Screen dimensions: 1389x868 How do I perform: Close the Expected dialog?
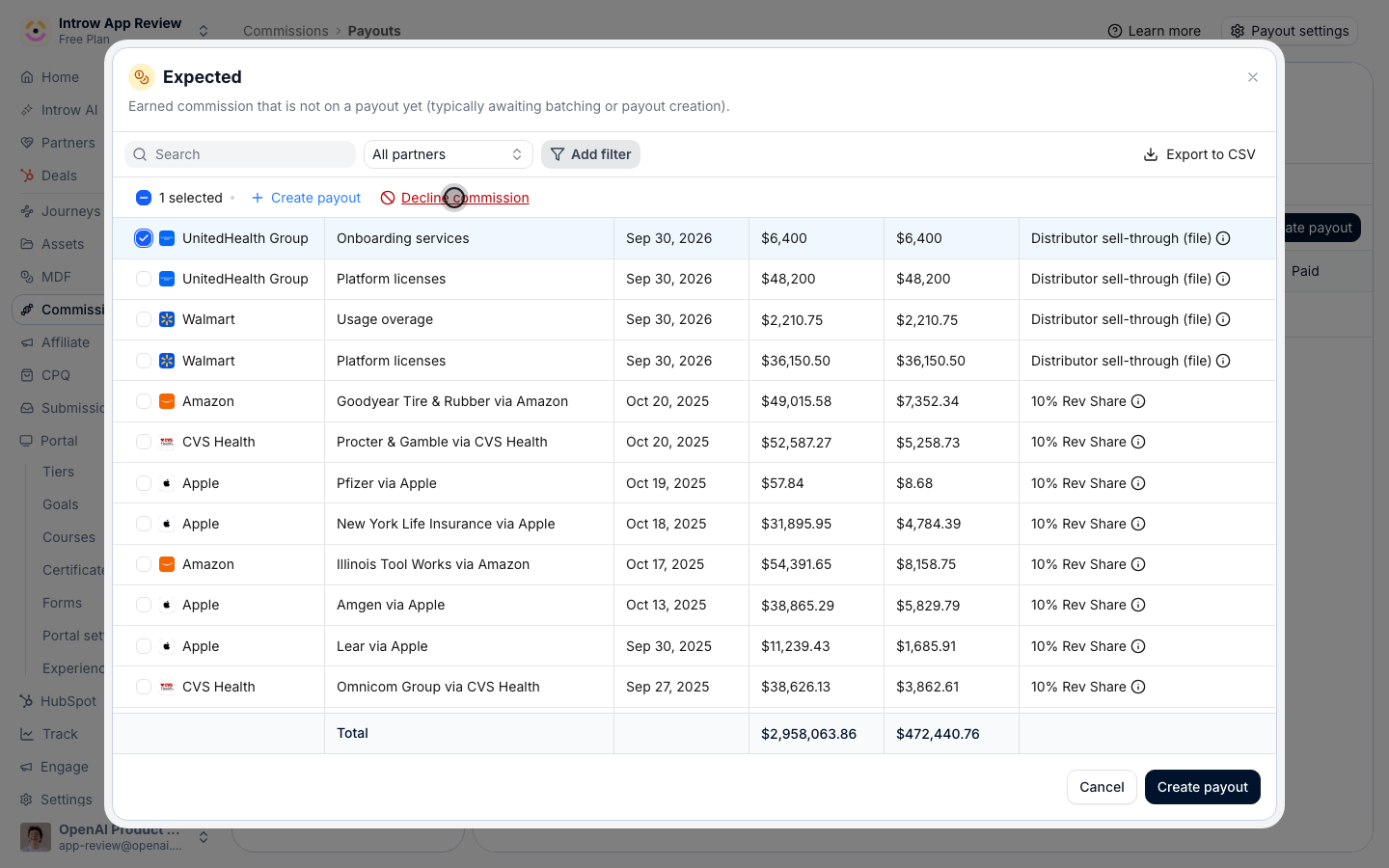[x=1253, y=77]
